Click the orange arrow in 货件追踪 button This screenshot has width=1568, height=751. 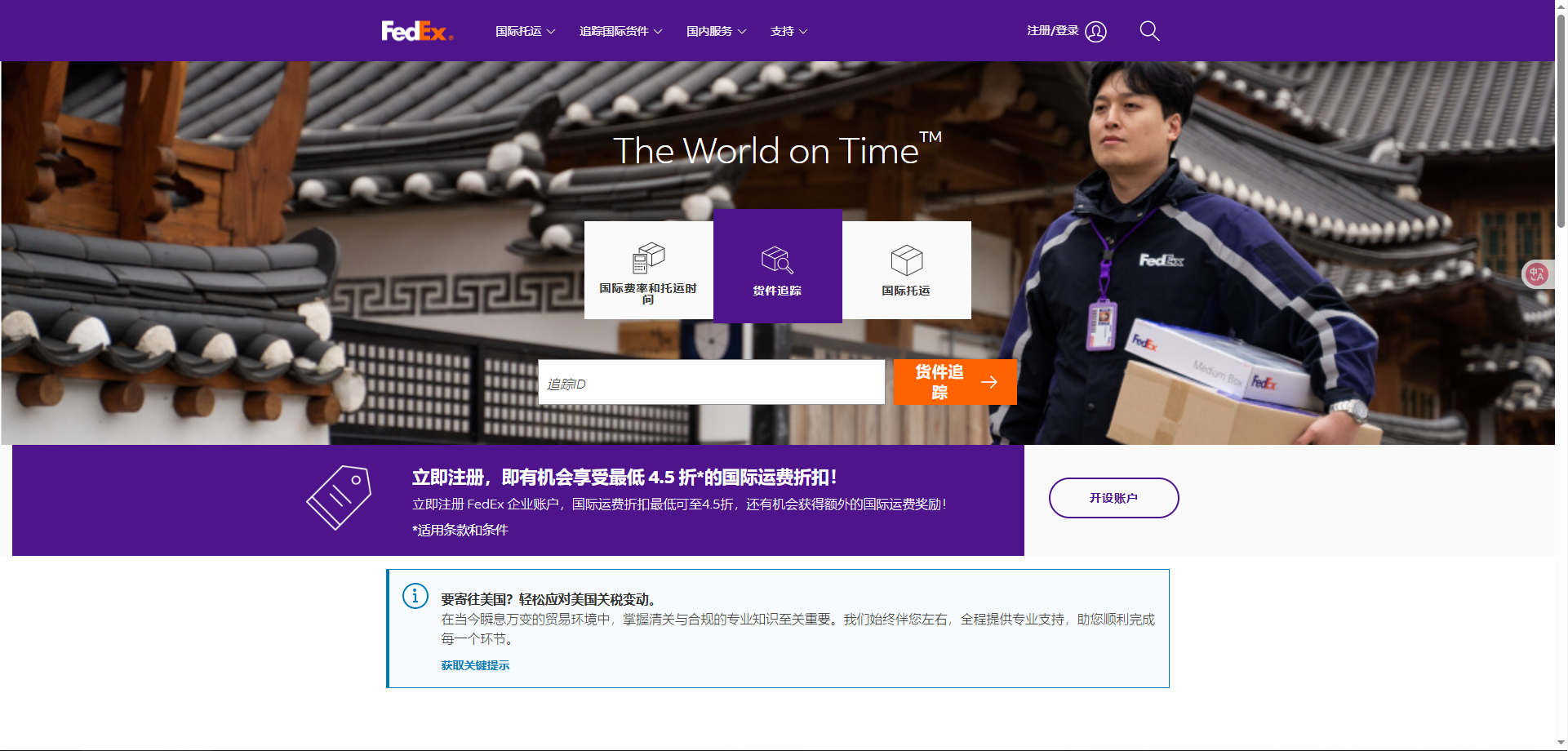click(990, 382)
